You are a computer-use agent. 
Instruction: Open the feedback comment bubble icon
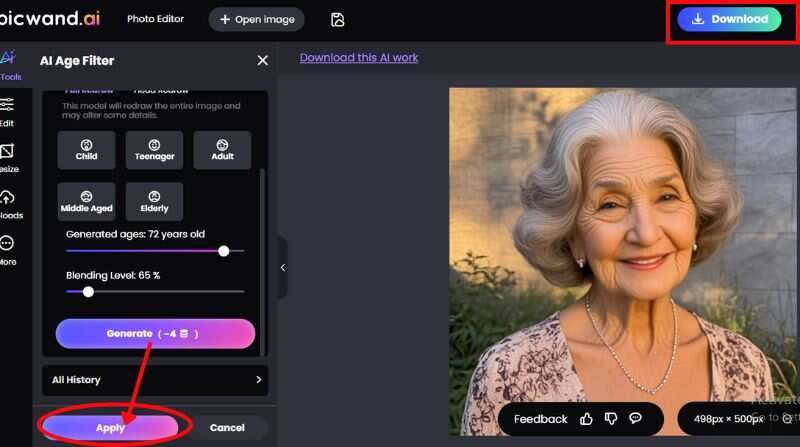[635, 418]
